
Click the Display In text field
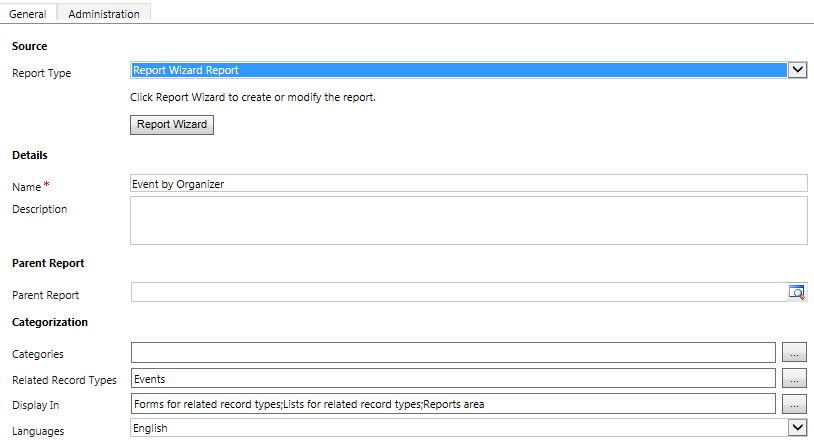coord(453,404)
